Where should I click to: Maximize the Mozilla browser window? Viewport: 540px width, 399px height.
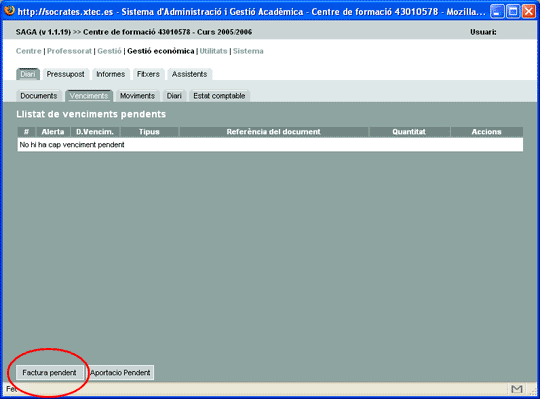[513, 11]
